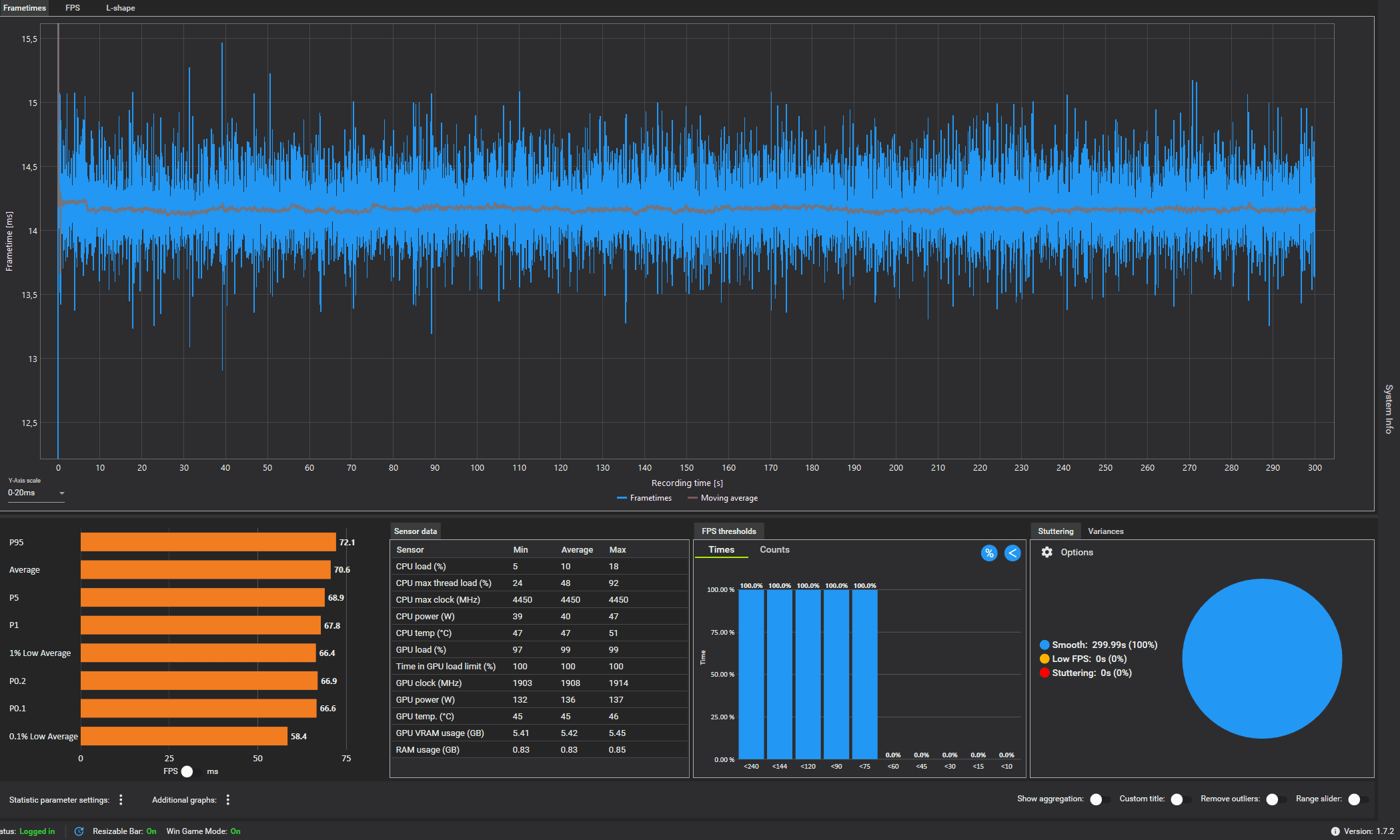The height and width of the screenshot is (840, 1400).
Task: Click the RAM usage (GB) row
Action: [539, 750]
